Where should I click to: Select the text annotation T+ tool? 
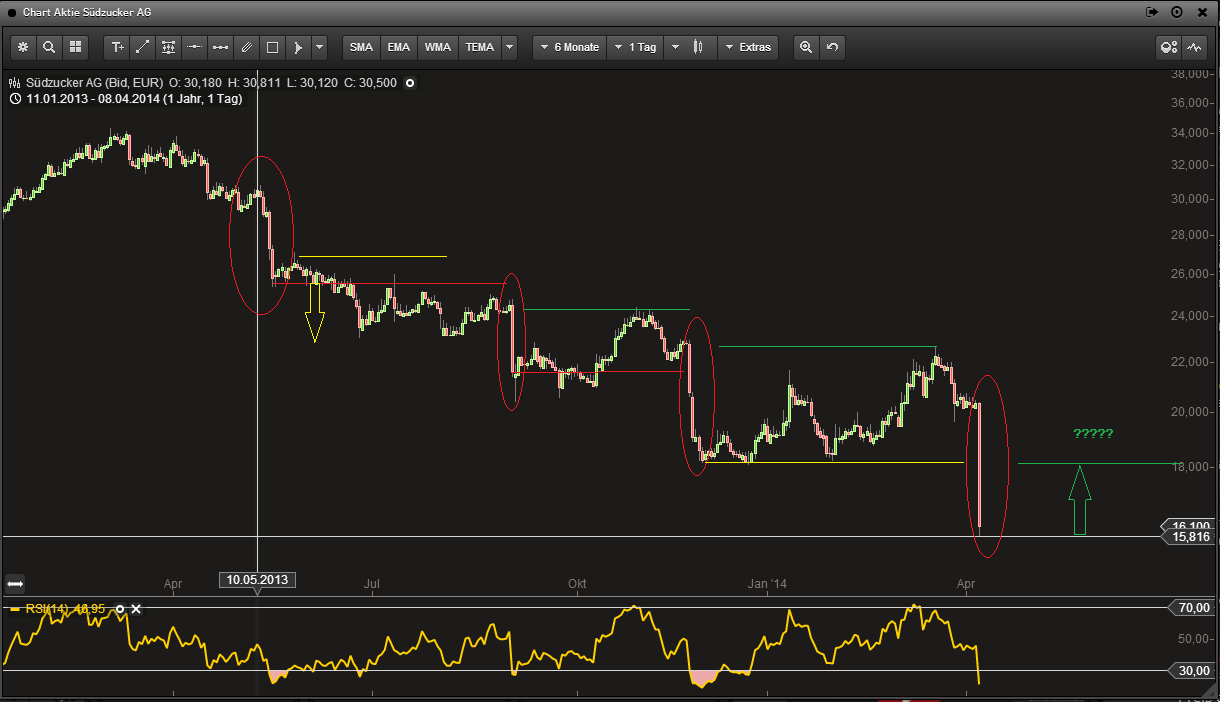click(x=118, y=47)
